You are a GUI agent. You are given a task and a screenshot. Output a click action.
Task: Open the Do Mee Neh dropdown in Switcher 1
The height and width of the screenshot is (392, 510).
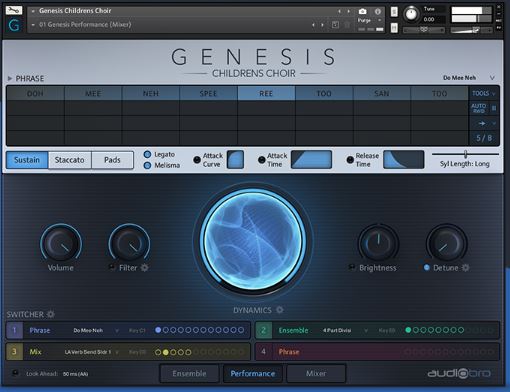(117, 330)
